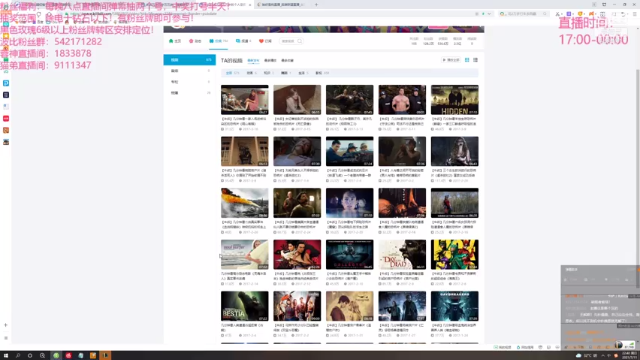This screenshot has width=640, height=360.
Task: Select the 投稿 submissions tab
Action: click(218, 41)
